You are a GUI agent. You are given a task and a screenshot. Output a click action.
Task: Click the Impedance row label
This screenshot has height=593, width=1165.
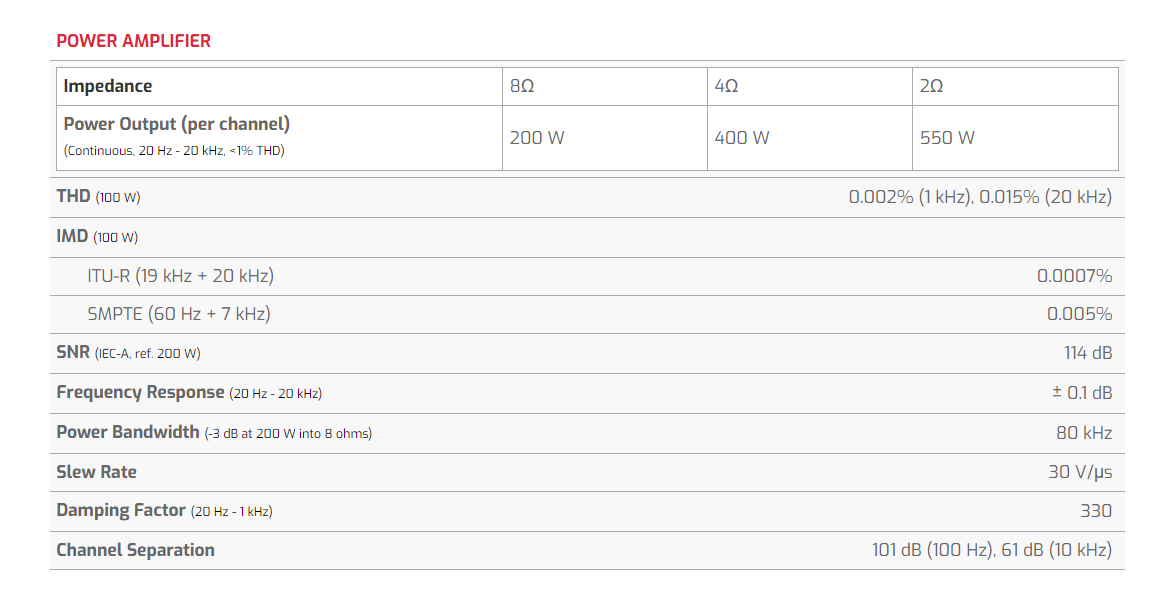point(108,86)
